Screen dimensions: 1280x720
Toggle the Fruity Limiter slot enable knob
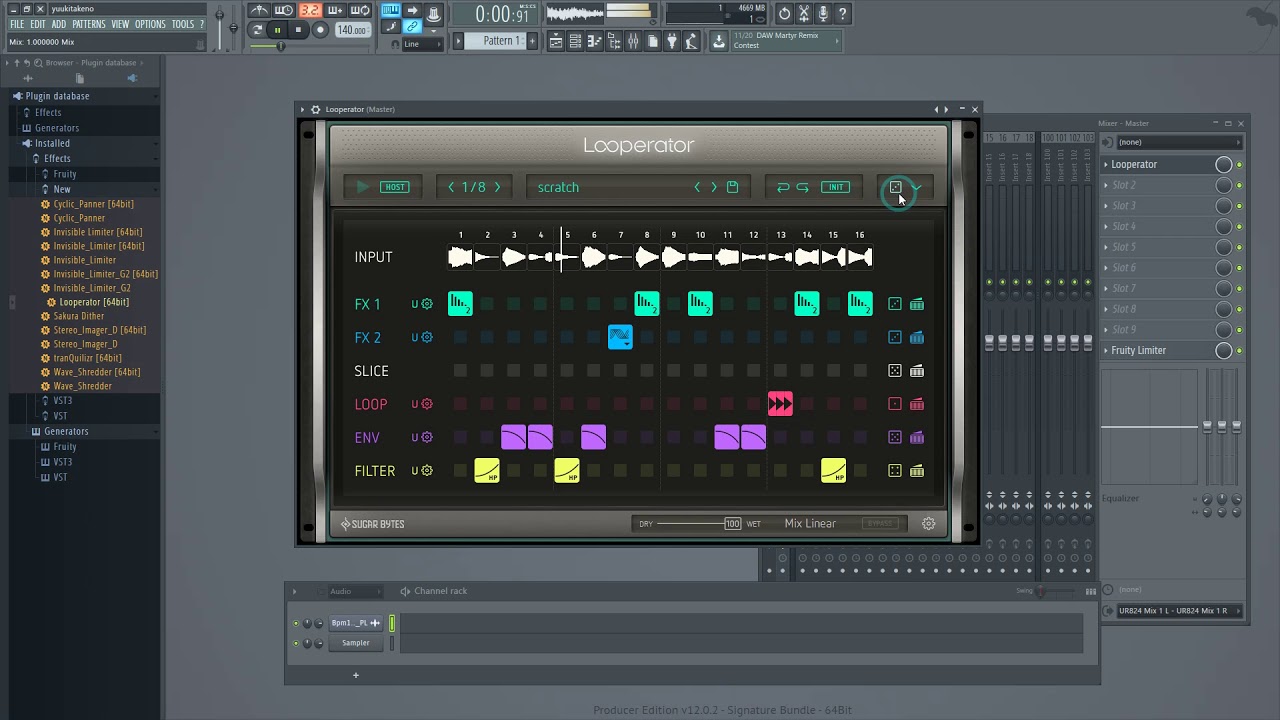tap(1223, 350)
